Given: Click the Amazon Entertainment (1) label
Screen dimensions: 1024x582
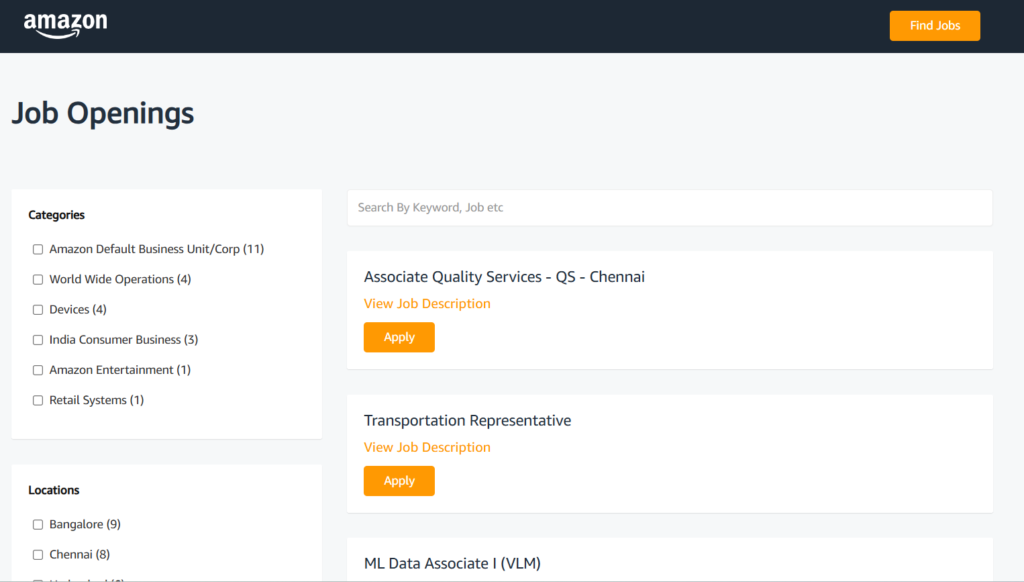Looking at the screenshot, I should (x=120, y=370).
